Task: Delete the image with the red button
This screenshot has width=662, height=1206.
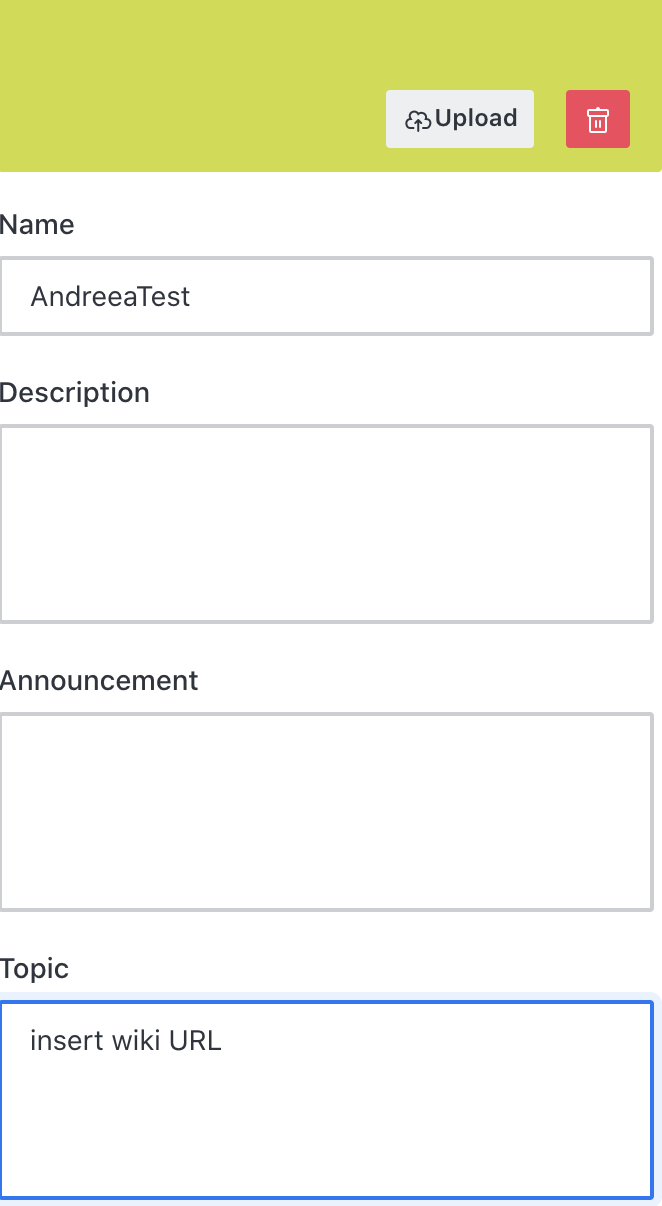Action: [x=597, y=119]
